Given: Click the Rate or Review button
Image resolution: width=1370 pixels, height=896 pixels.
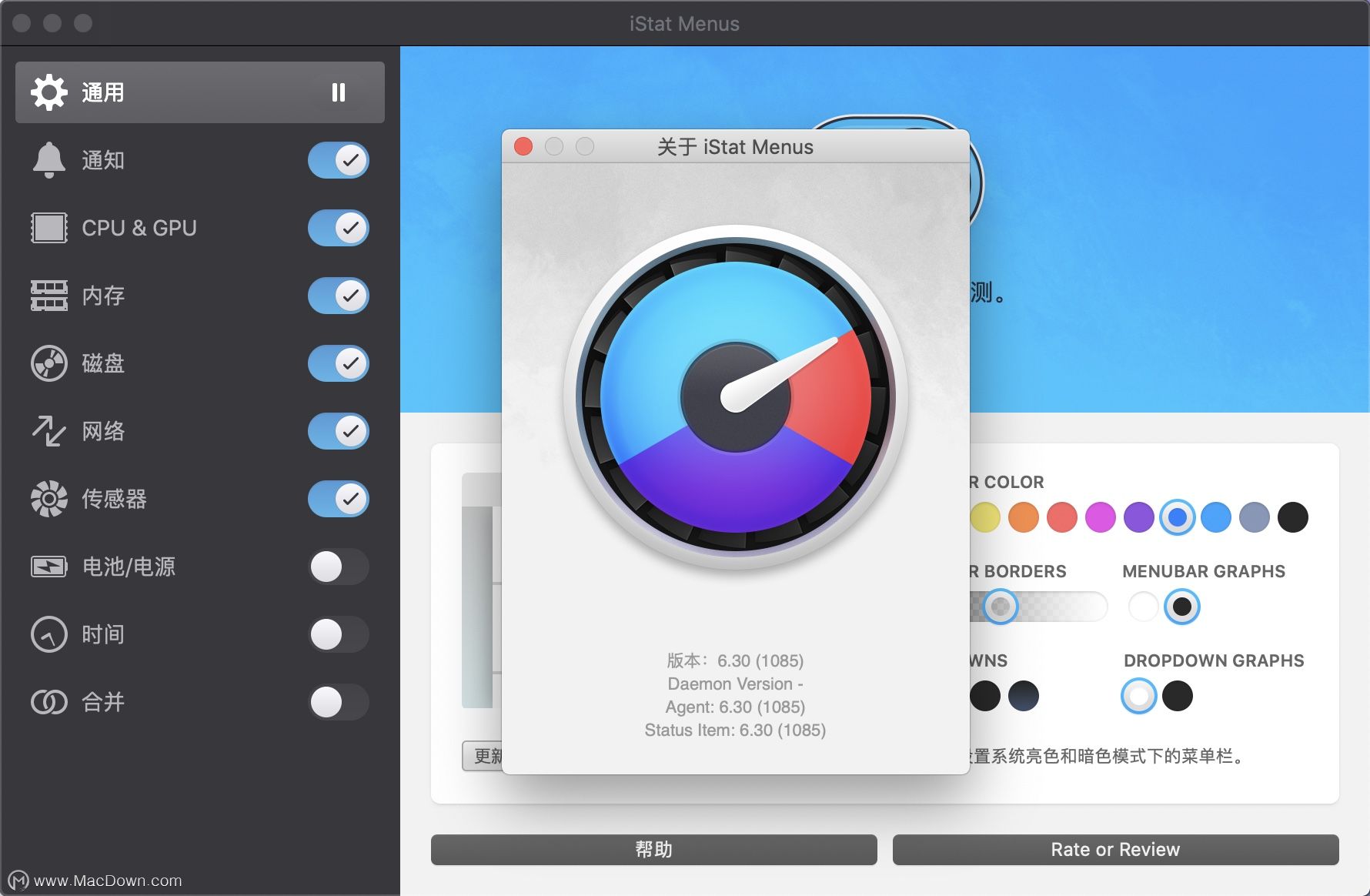Looking at the screenshot, I should [1116, 850].
